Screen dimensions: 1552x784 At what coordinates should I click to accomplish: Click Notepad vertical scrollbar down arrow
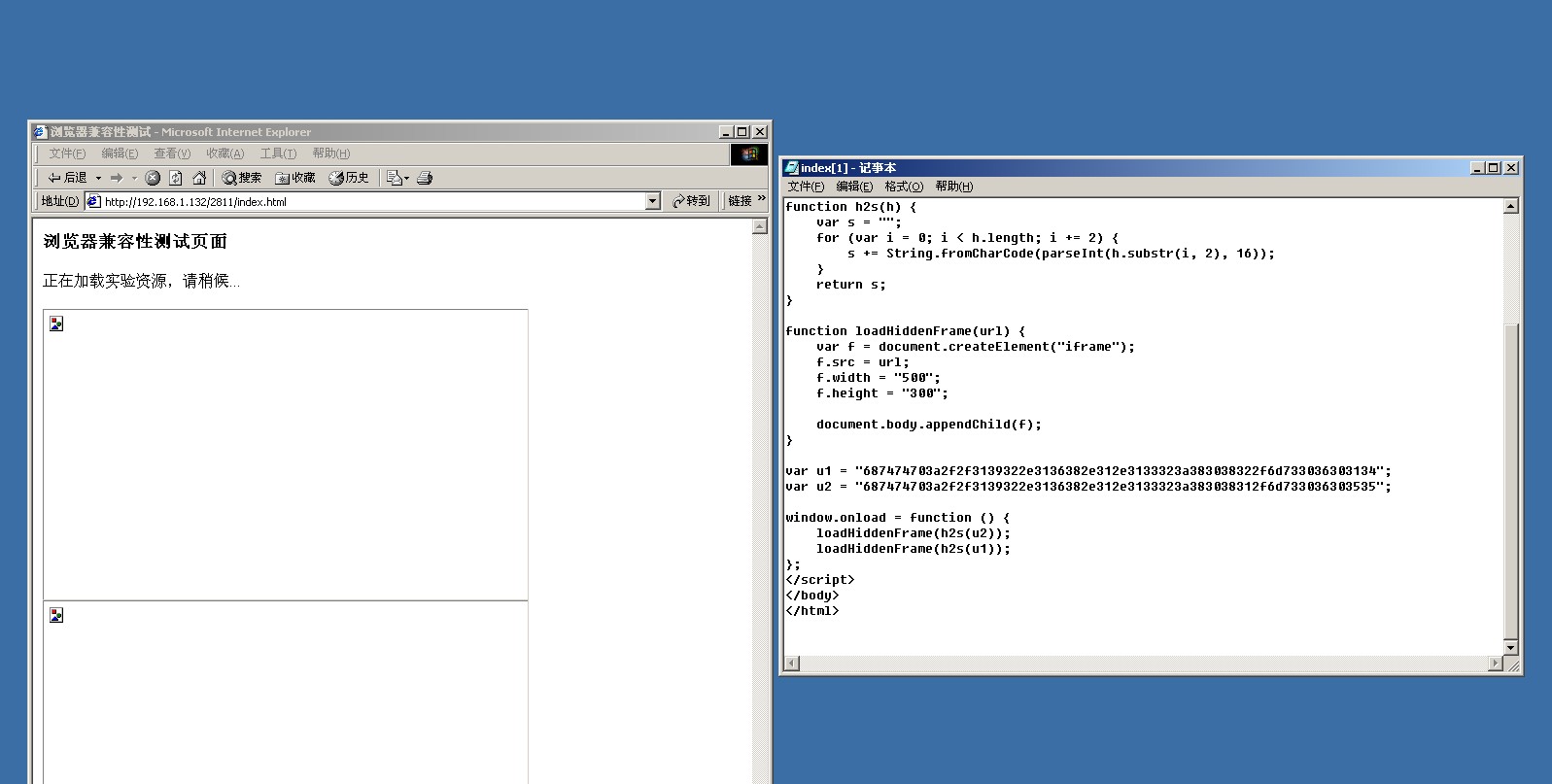pyautogui.click(x=1510, y=647)
